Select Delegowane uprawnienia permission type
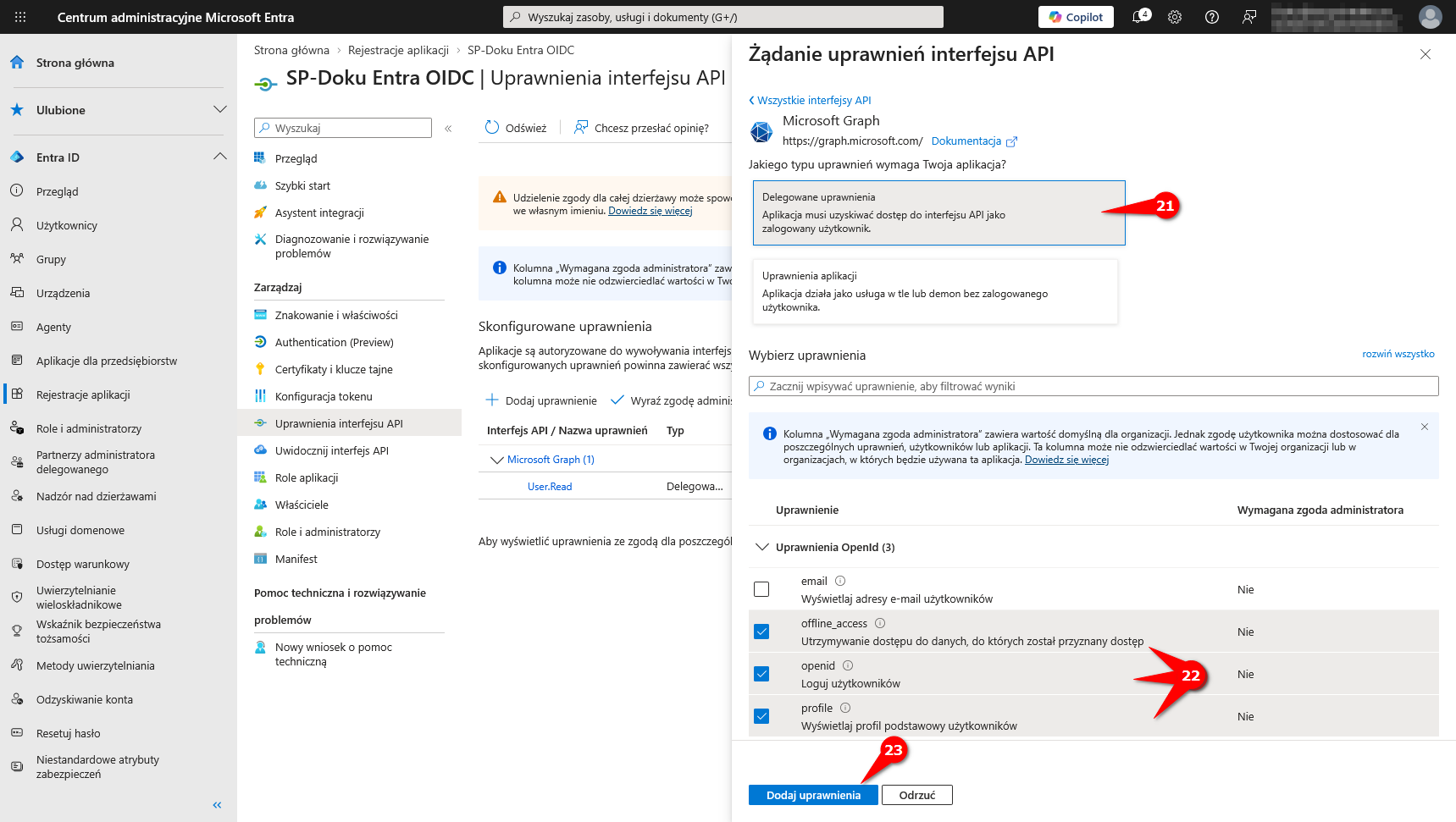 click(938, 212)
